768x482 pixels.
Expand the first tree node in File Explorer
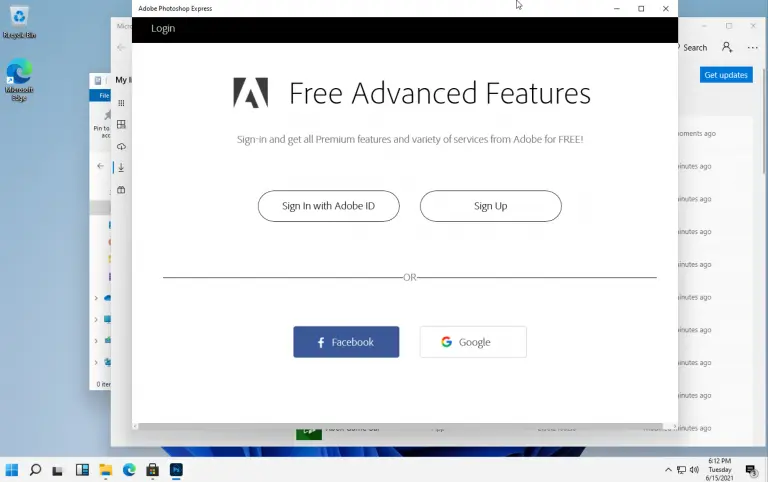pyautogui.click(x=96, y=298)
